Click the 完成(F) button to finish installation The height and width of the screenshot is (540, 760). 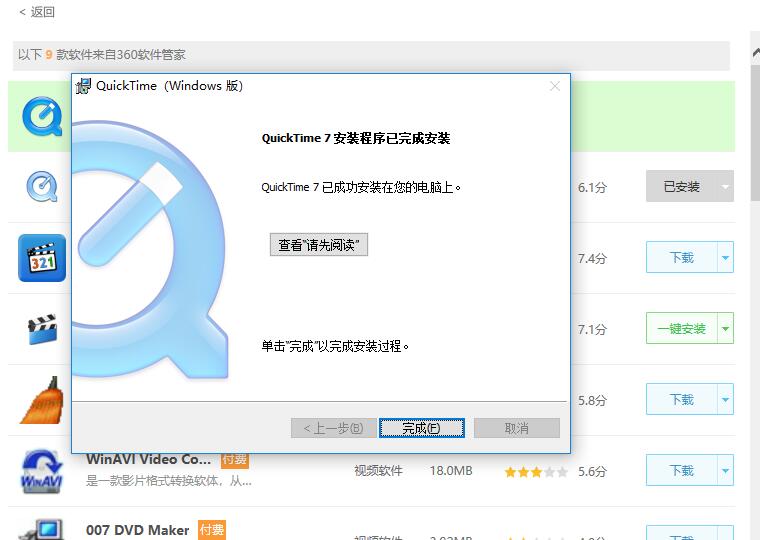pos(421,428)
